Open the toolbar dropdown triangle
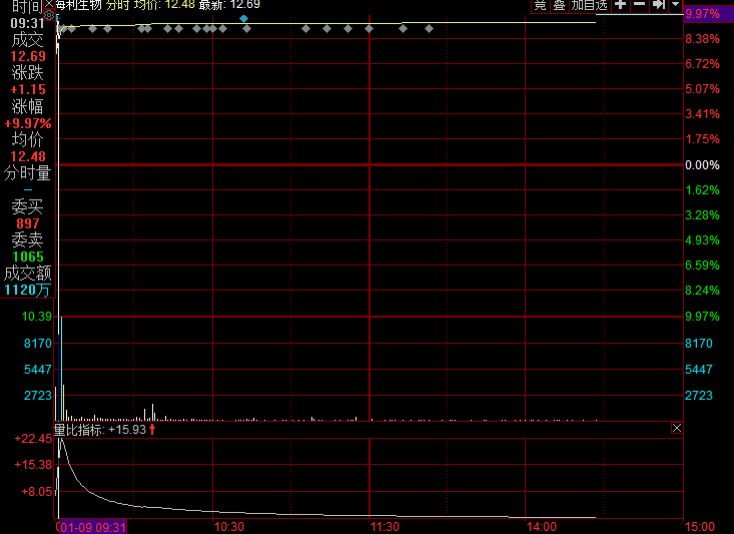 click(x=675, y=5)
